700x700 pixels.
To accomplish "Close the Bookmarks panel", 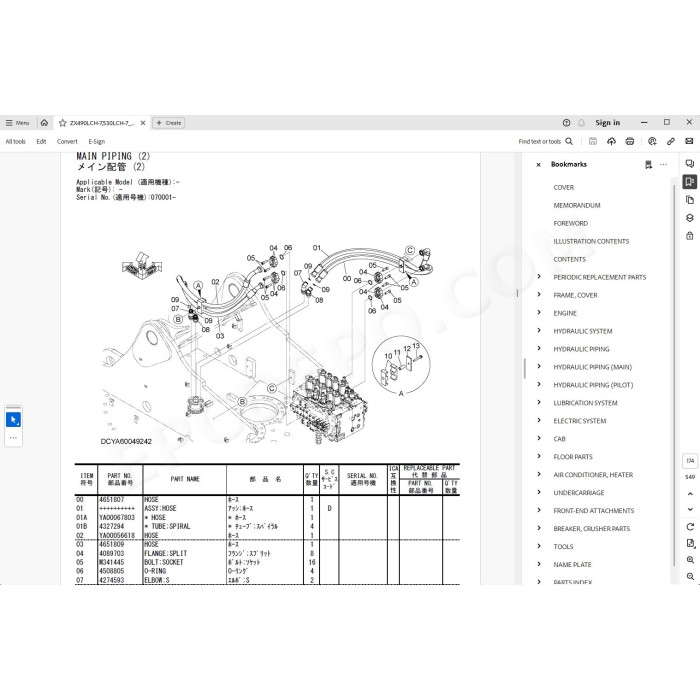I will click(538, 165).
